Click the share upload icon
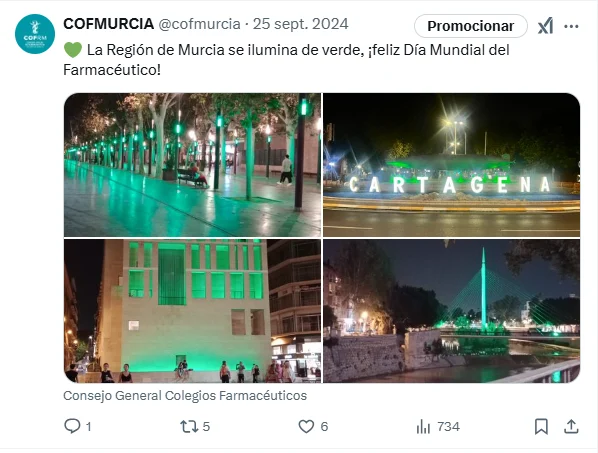Screen dimensions: 598x453 tap(571, 426)
